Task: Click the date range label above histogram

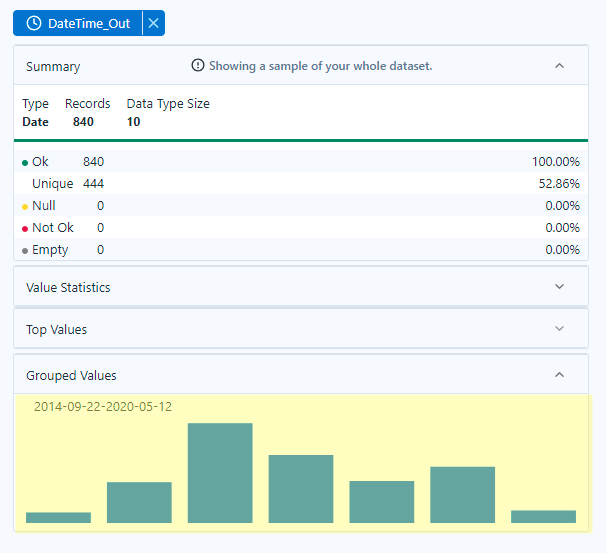Action: coord(103,407)
